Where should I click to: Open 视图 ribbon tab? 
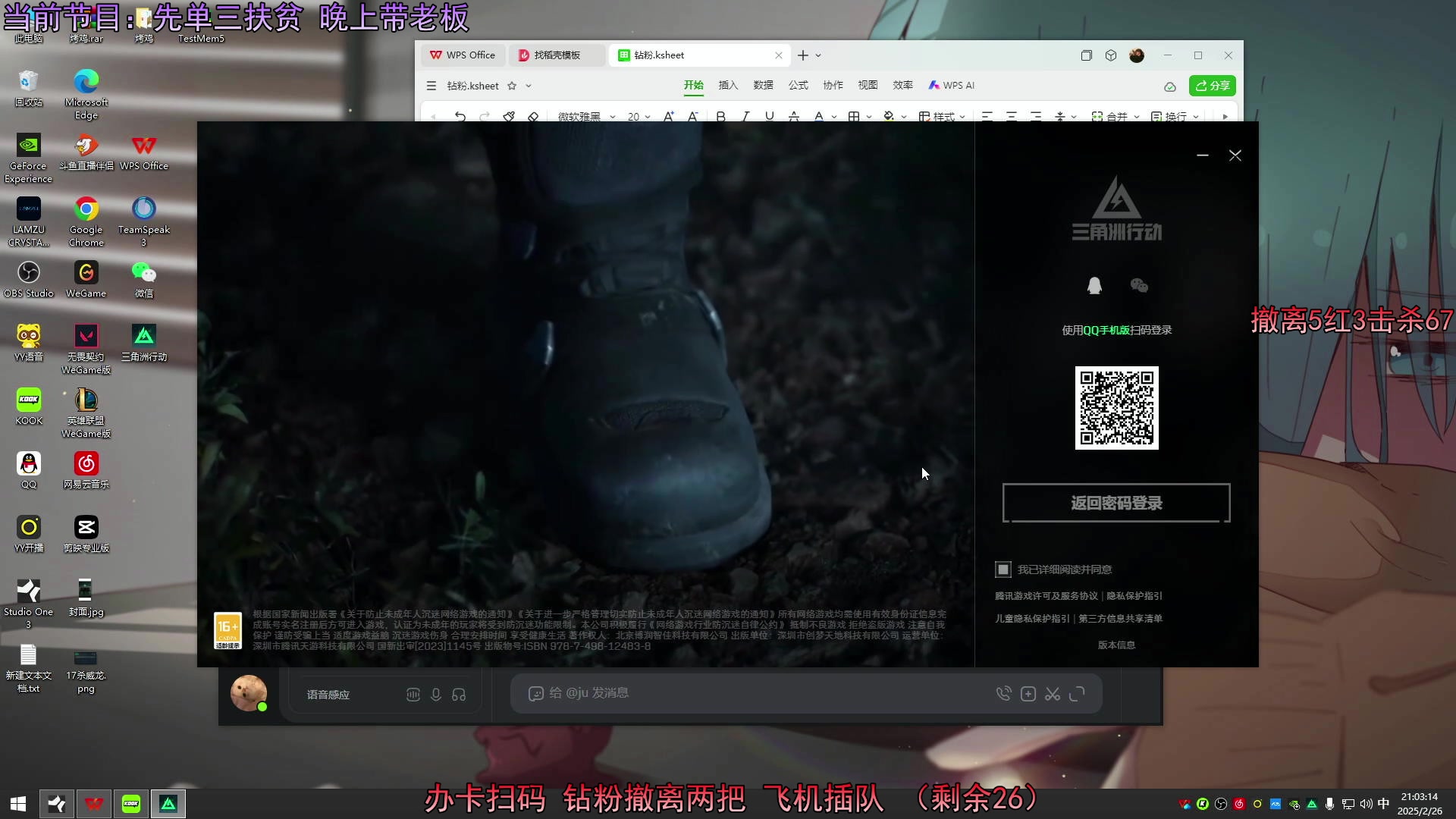click(868, 86)
